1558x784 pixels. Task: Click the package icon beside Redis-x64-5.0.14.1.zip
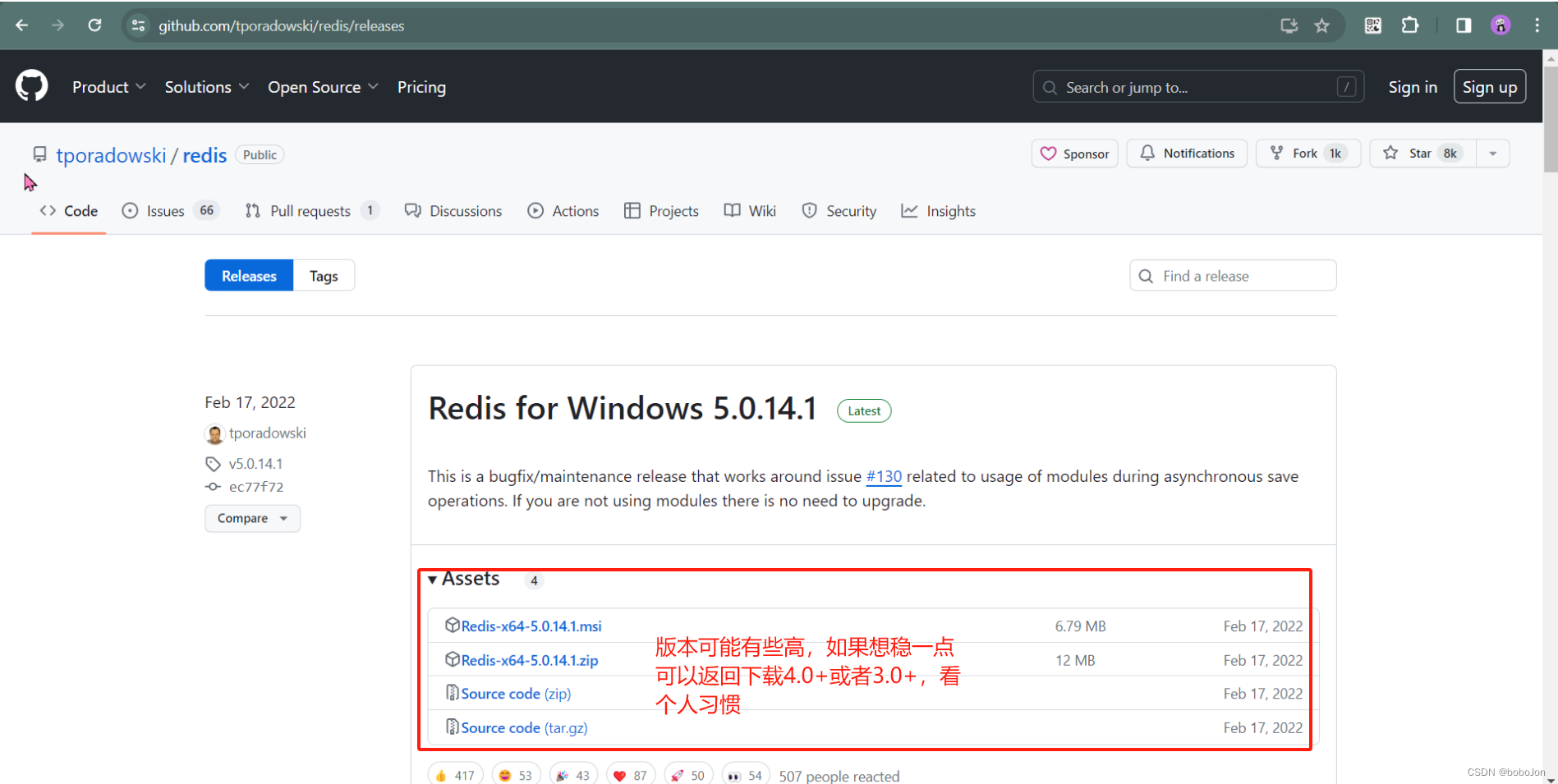452,659
